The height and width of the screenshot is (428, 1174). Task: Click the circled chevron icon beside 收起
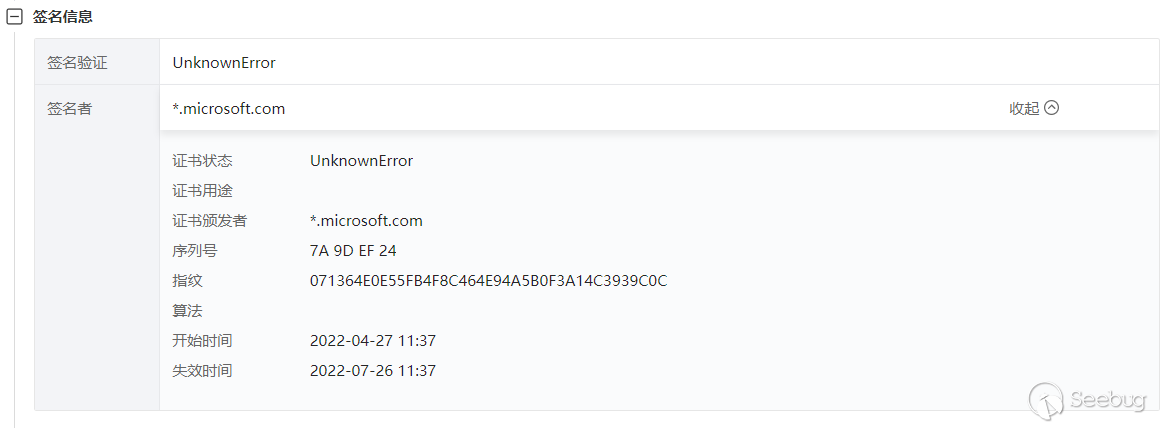point(1052,108)
